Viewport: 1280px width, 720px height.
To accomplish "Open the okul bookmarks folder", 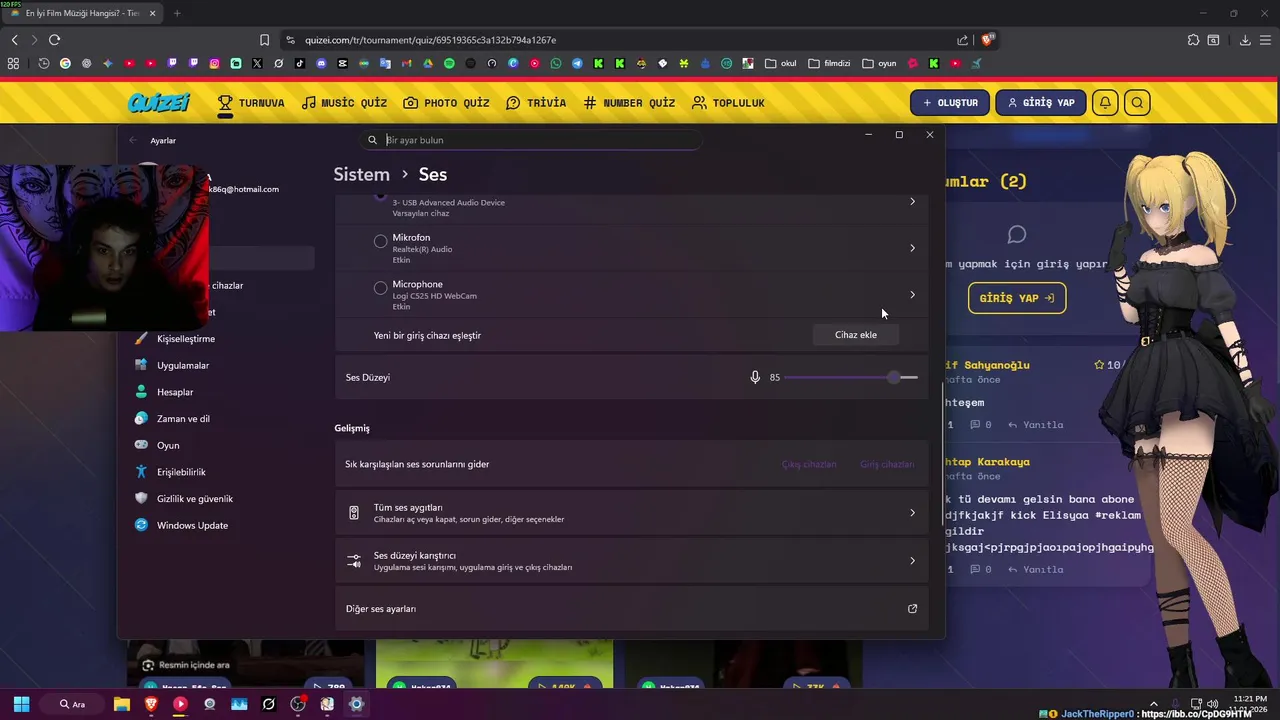I will pos(781,63).
